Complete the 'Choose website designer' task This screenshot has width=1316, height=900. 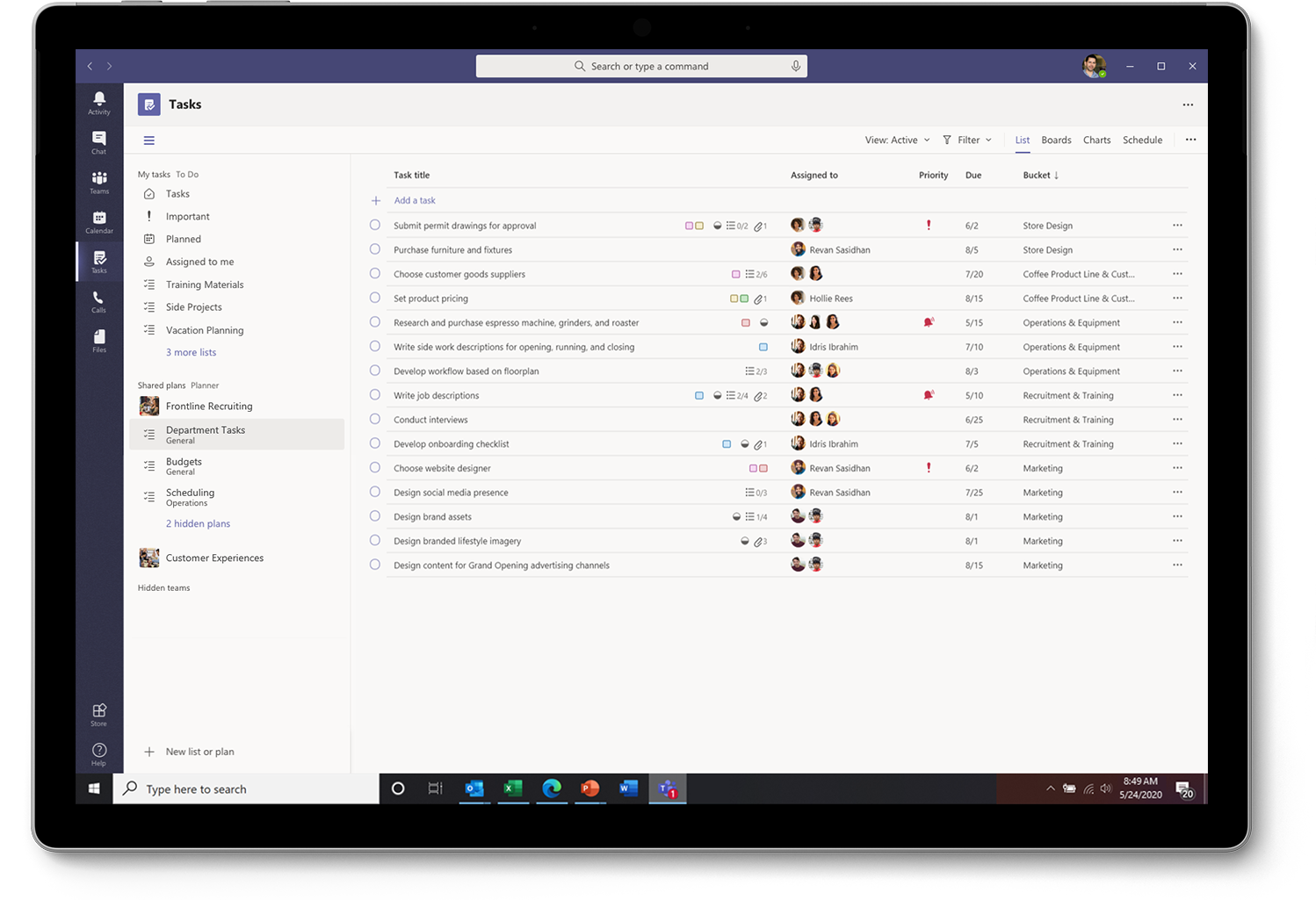coord(376,468)
